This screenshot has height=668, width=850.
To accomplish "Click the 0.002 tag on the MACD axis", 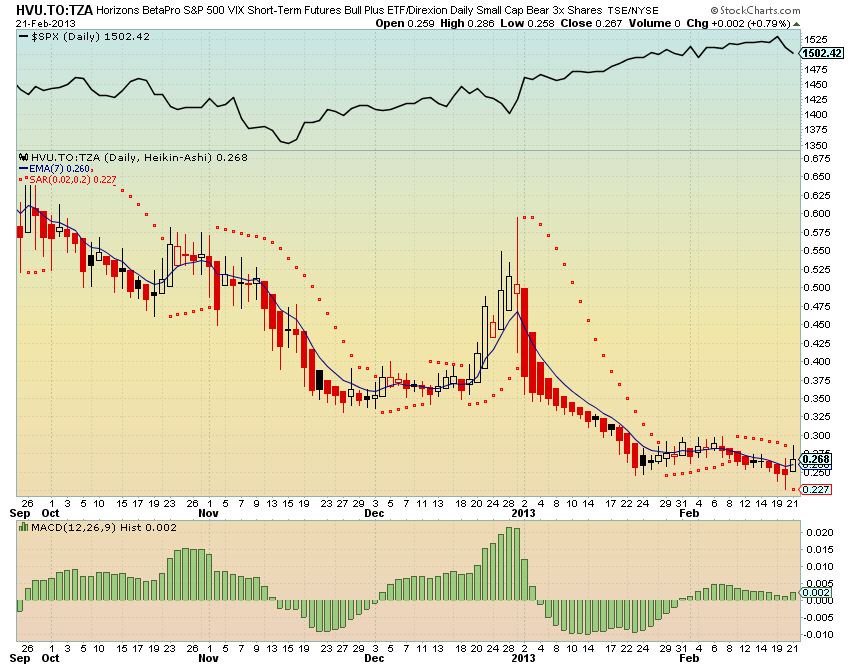I will pos(816,592).
